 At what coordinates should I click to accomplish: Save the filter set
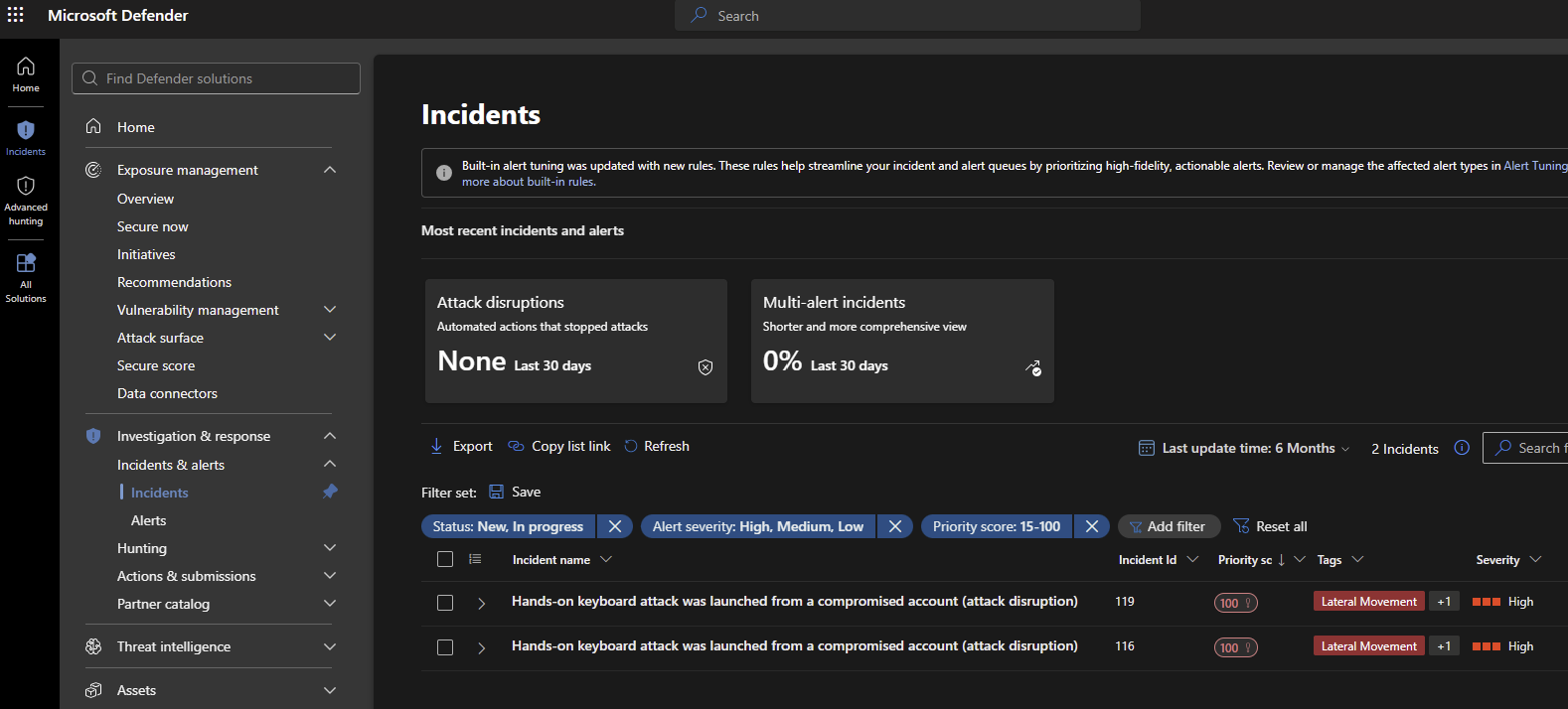pos(515,492)
